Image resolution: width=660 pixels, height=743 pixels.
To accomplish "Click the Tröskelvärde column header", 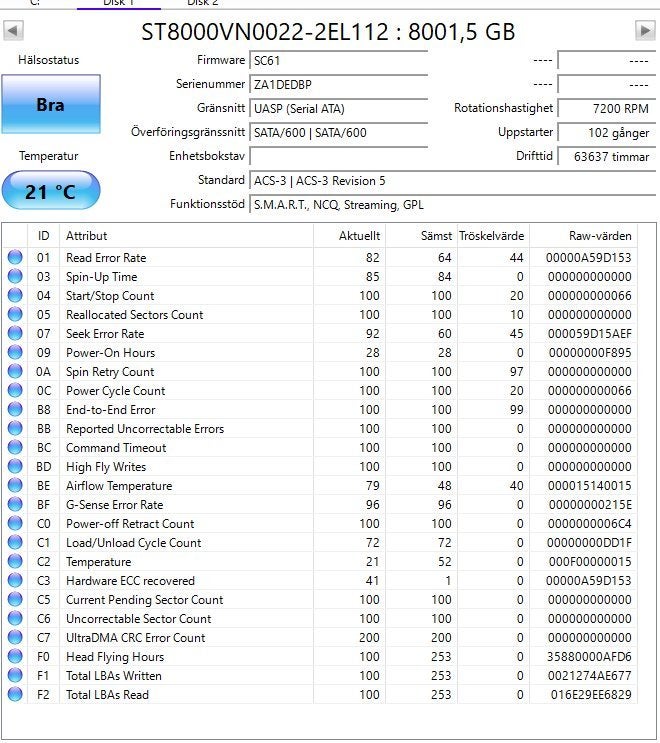I will click(x=493, y=236).
